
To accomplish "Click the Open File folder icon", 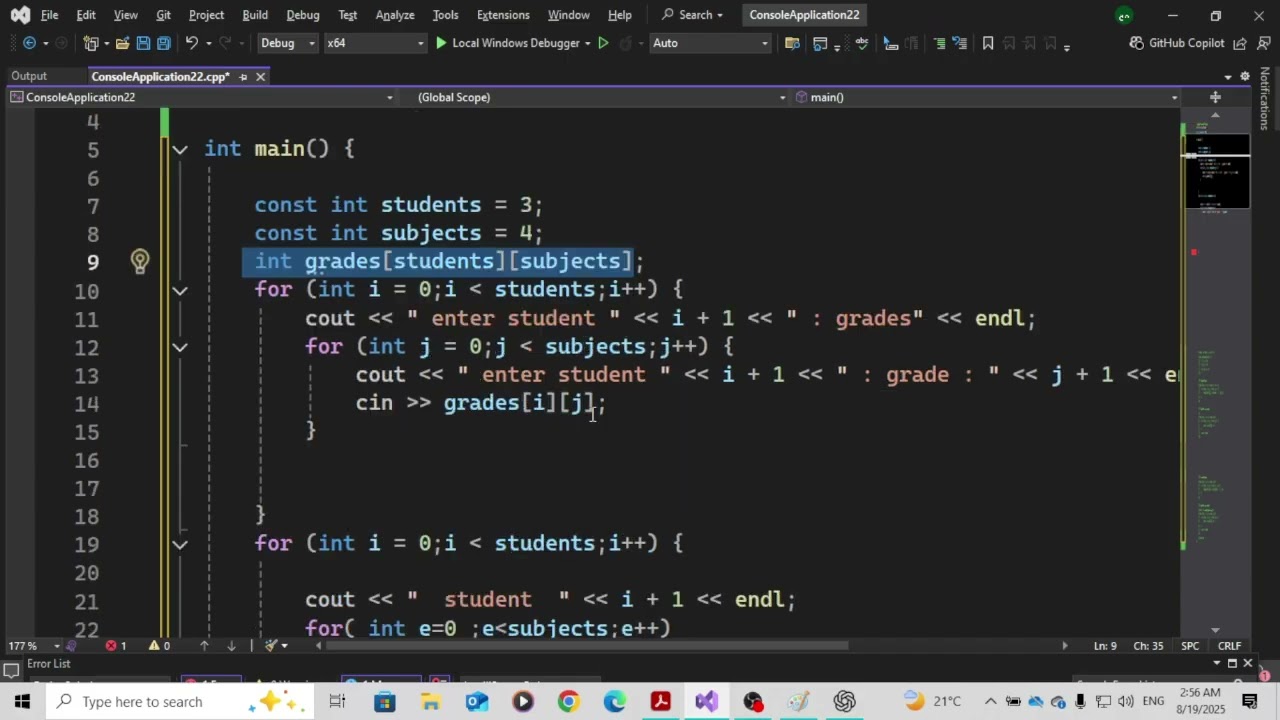I will click(122, 43).
